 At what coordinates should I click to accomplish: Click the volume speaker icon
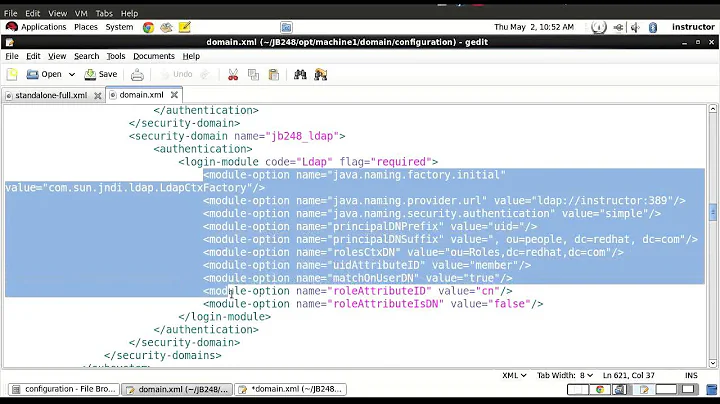point(636,28)
